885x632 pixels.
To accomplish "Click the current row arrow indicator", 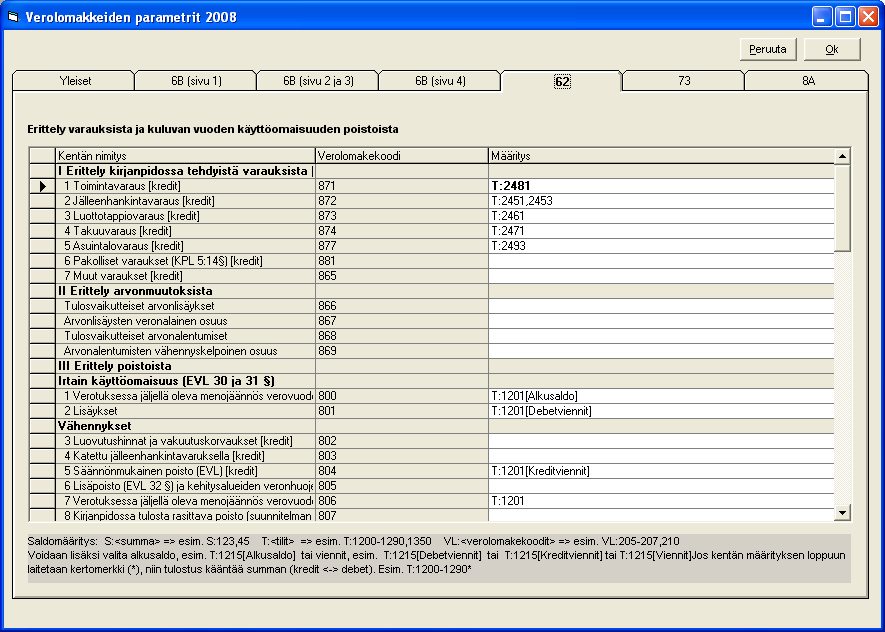I will [42, 186].
